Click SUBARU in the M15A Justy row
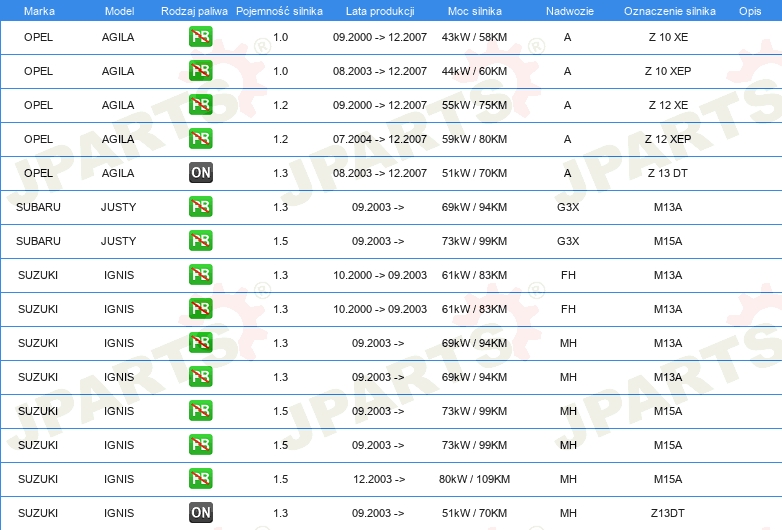 pos(38,241)
